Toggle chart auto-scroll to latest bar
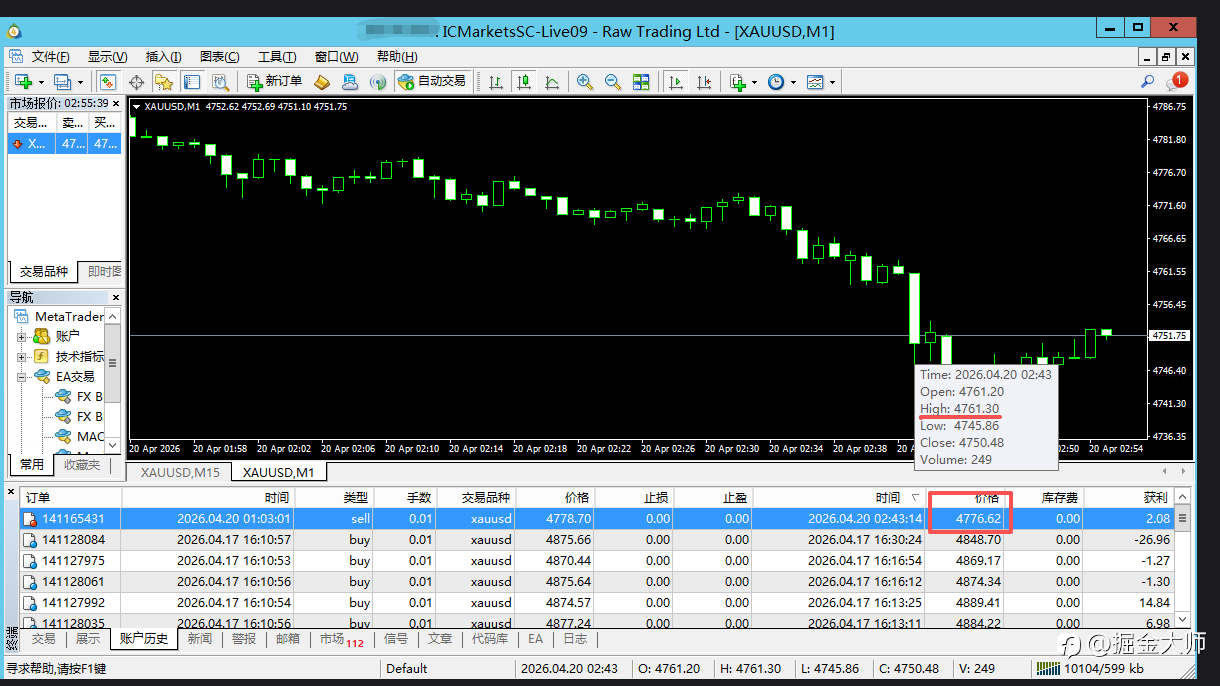Image resolution: width=1220 pixels, height=686 pixels. coord(677,82)
